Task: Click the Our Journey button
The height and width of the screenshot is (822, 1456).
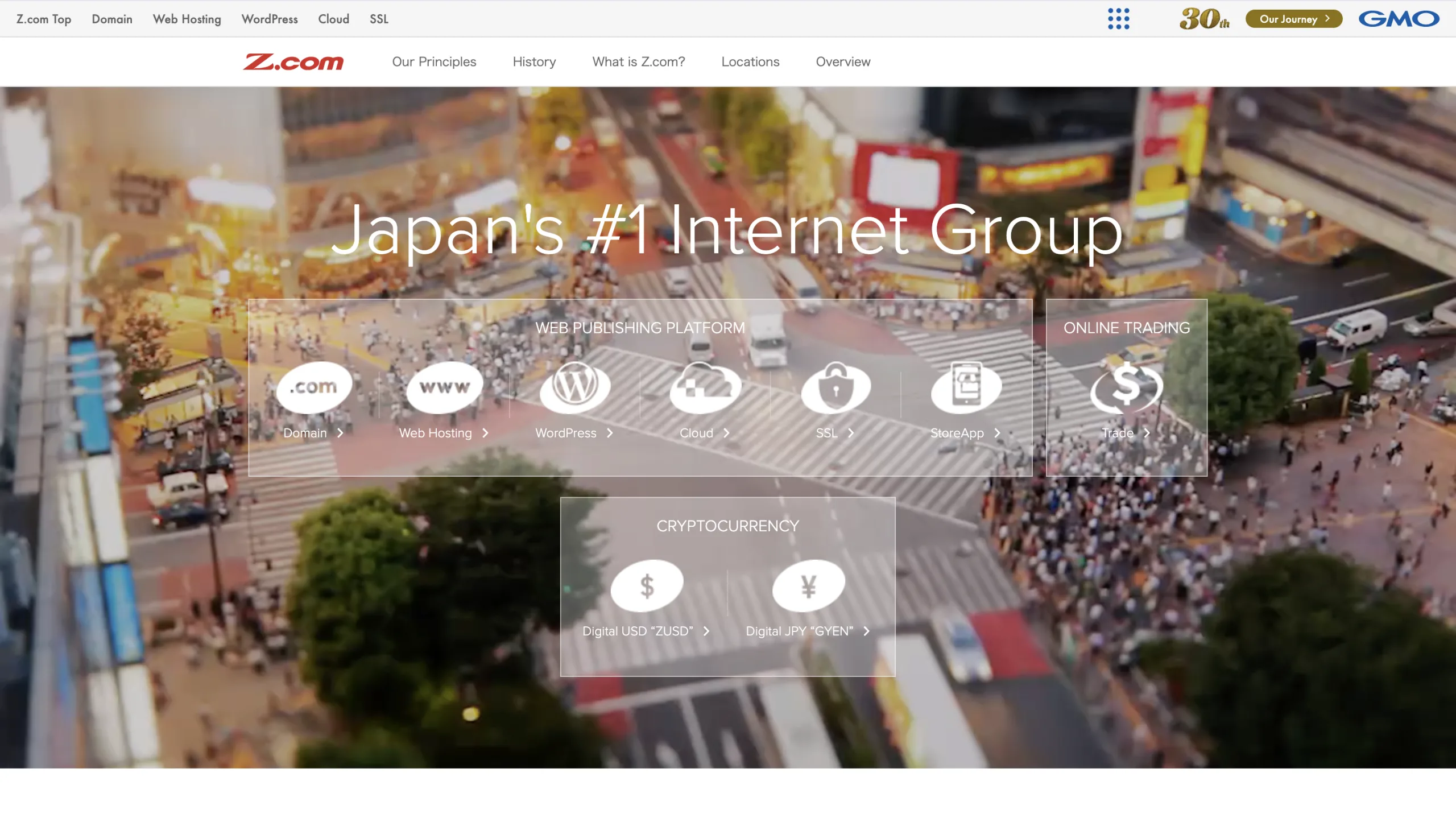Action: (1294, 19)
